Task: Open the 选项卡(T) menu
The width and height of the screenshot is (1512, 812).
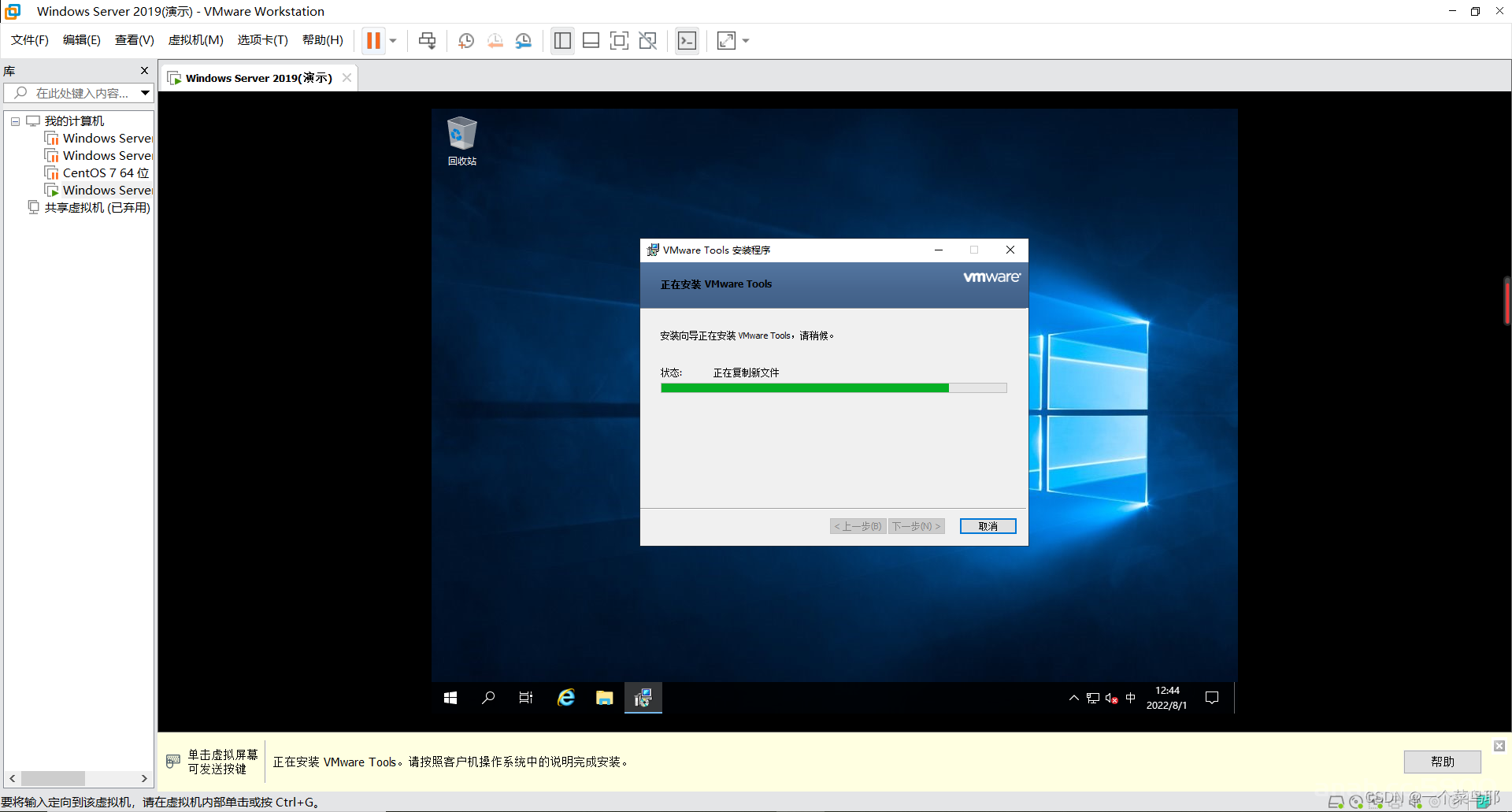Action: click(x=263, y=40)
